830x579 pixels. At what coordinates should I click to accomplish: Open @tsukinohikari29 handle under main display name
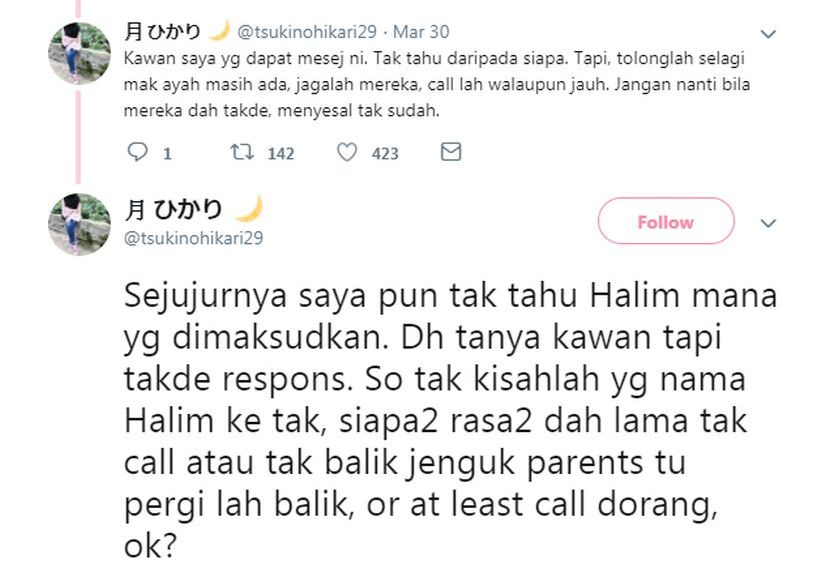coord(193,238)
